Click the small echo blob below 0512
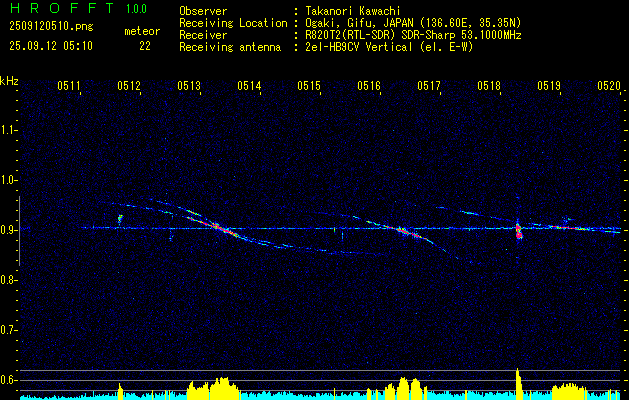This screenshot has width=629, height=400. (120, 218)
